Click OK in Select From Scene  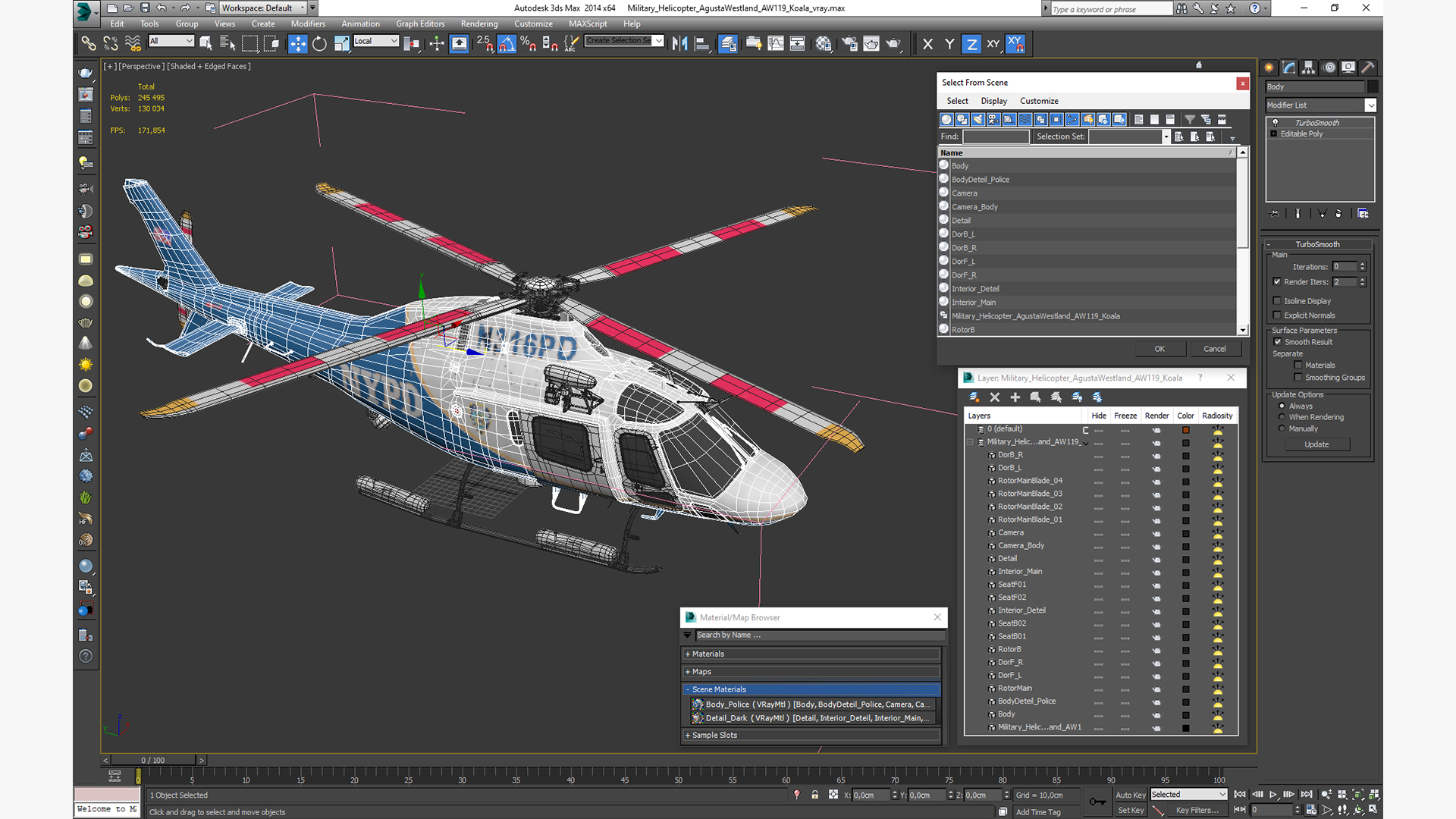coord(1159,349)
